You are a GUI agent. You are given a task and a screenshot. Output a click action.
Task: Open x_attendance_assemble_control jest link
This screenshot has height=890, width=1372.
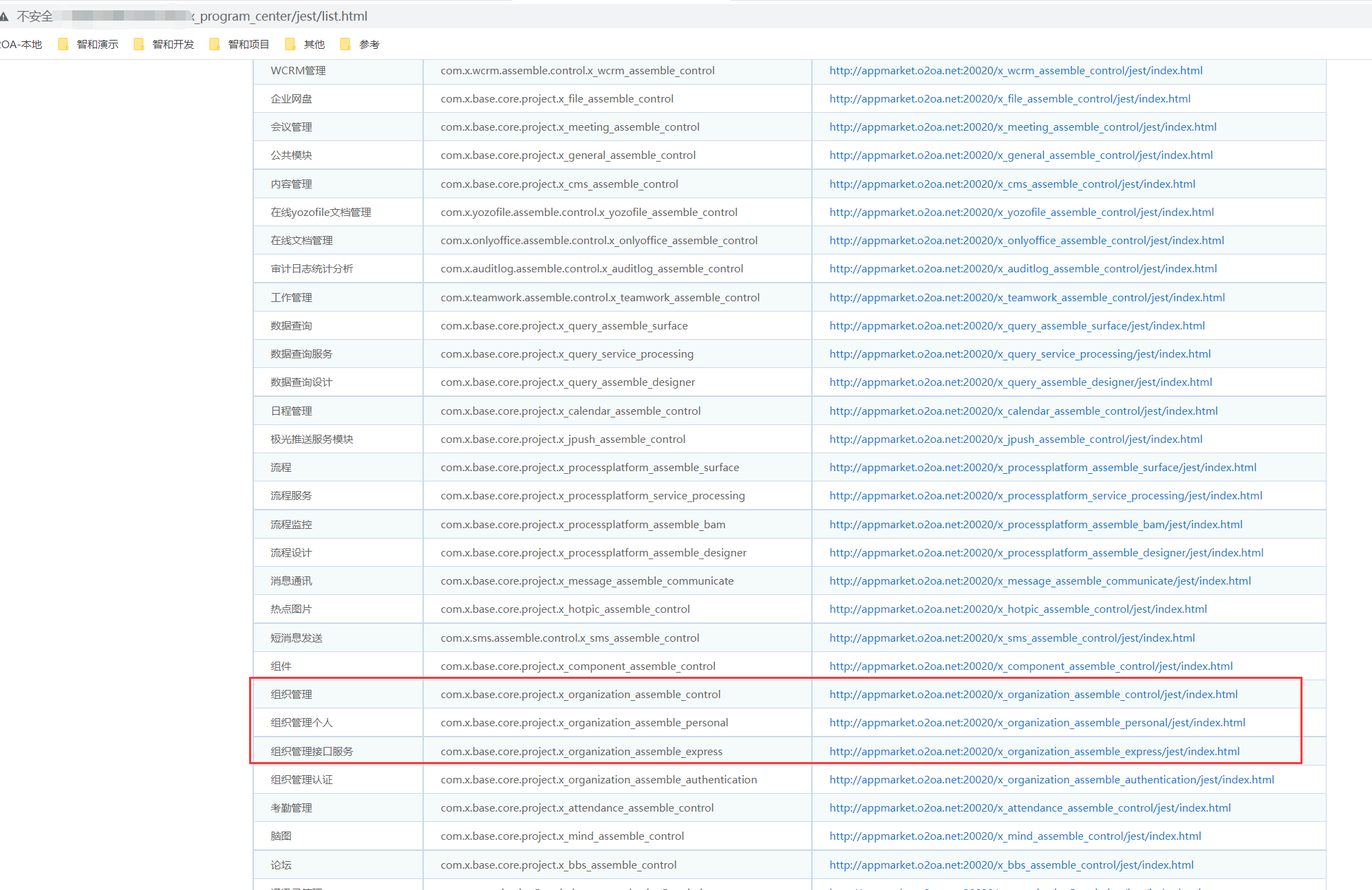point(1029,807)
